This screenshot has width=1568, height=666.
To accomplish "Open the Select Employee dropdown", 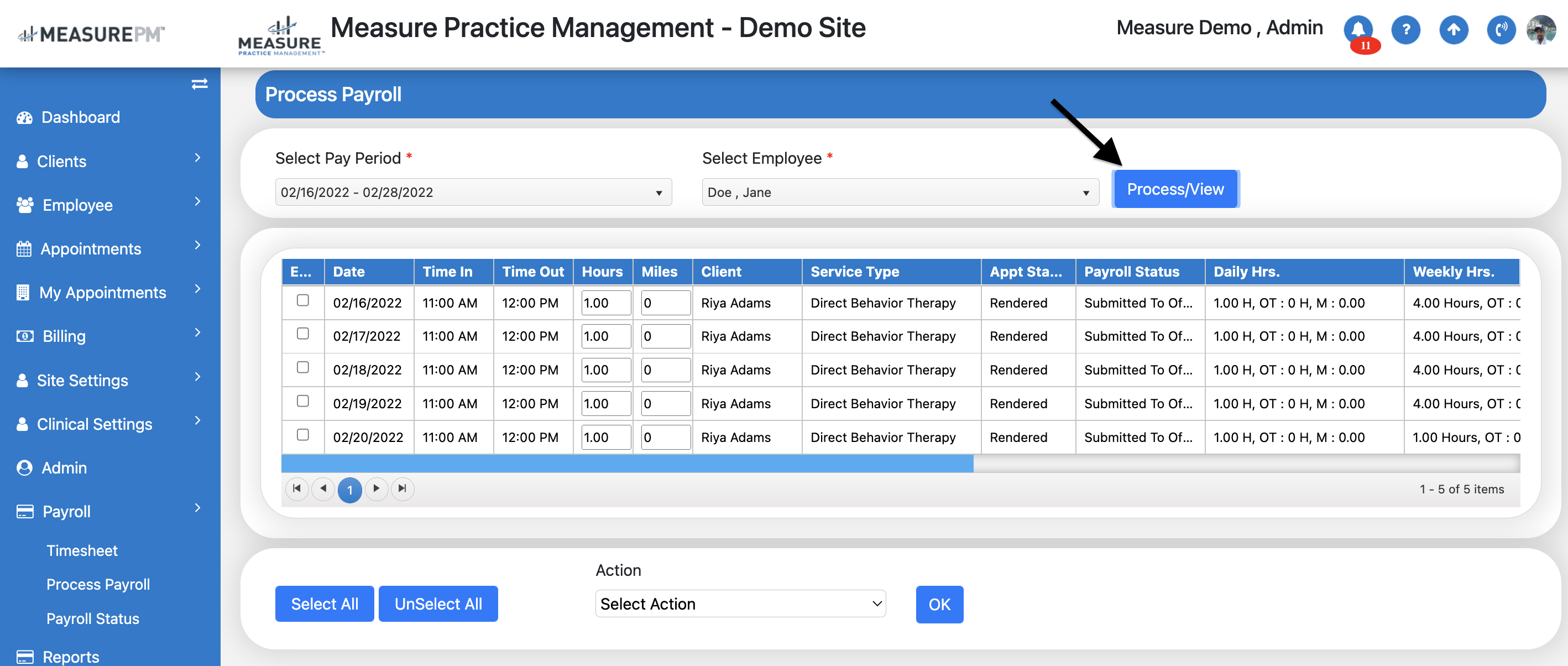I will tap(900, 192).
